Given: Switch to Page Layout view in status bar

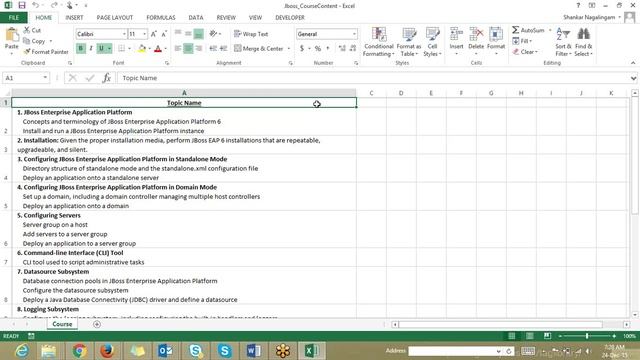Looking at the screenshot, I should click(x=529, y=336).
